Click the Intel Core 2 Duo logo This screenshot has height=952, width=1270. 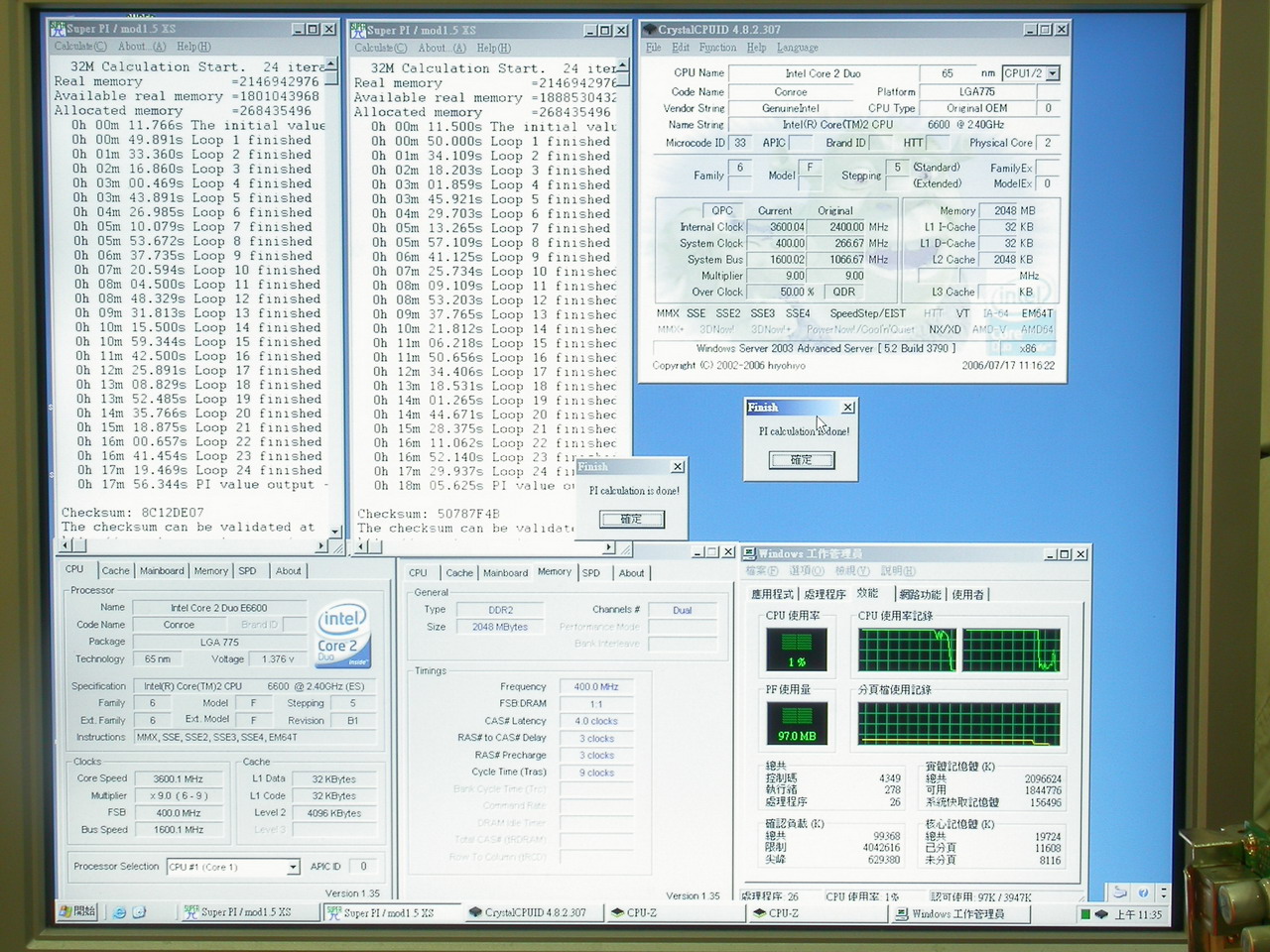[343, 633]
